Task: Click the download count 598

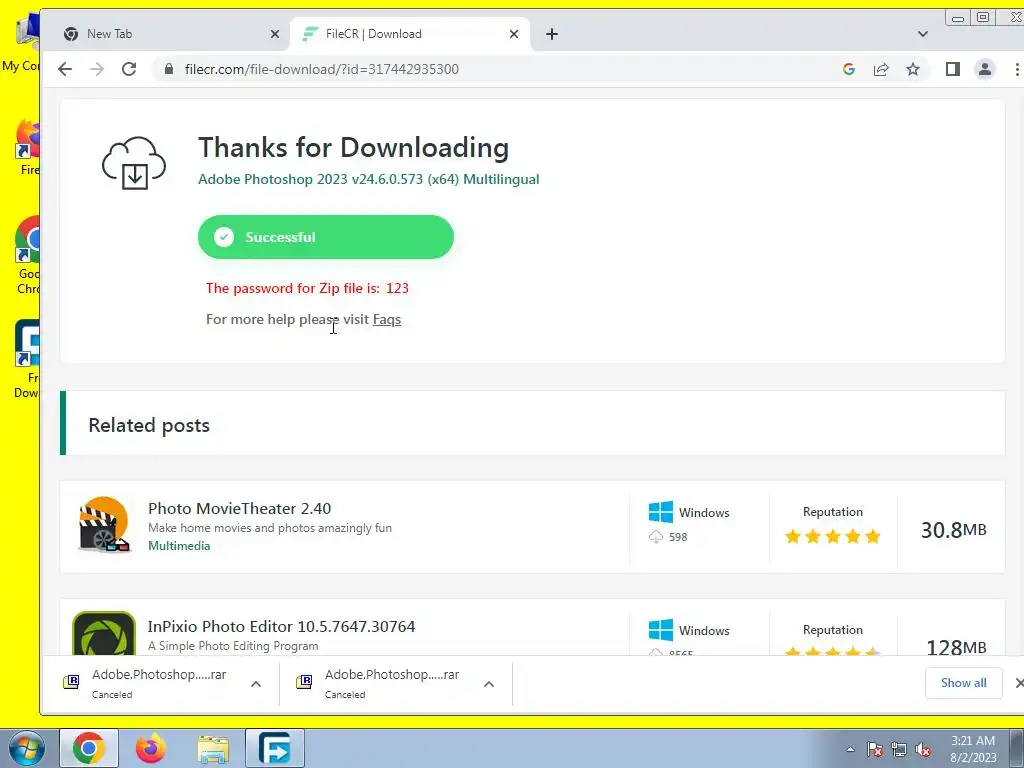Action: (x=678, y=537)
